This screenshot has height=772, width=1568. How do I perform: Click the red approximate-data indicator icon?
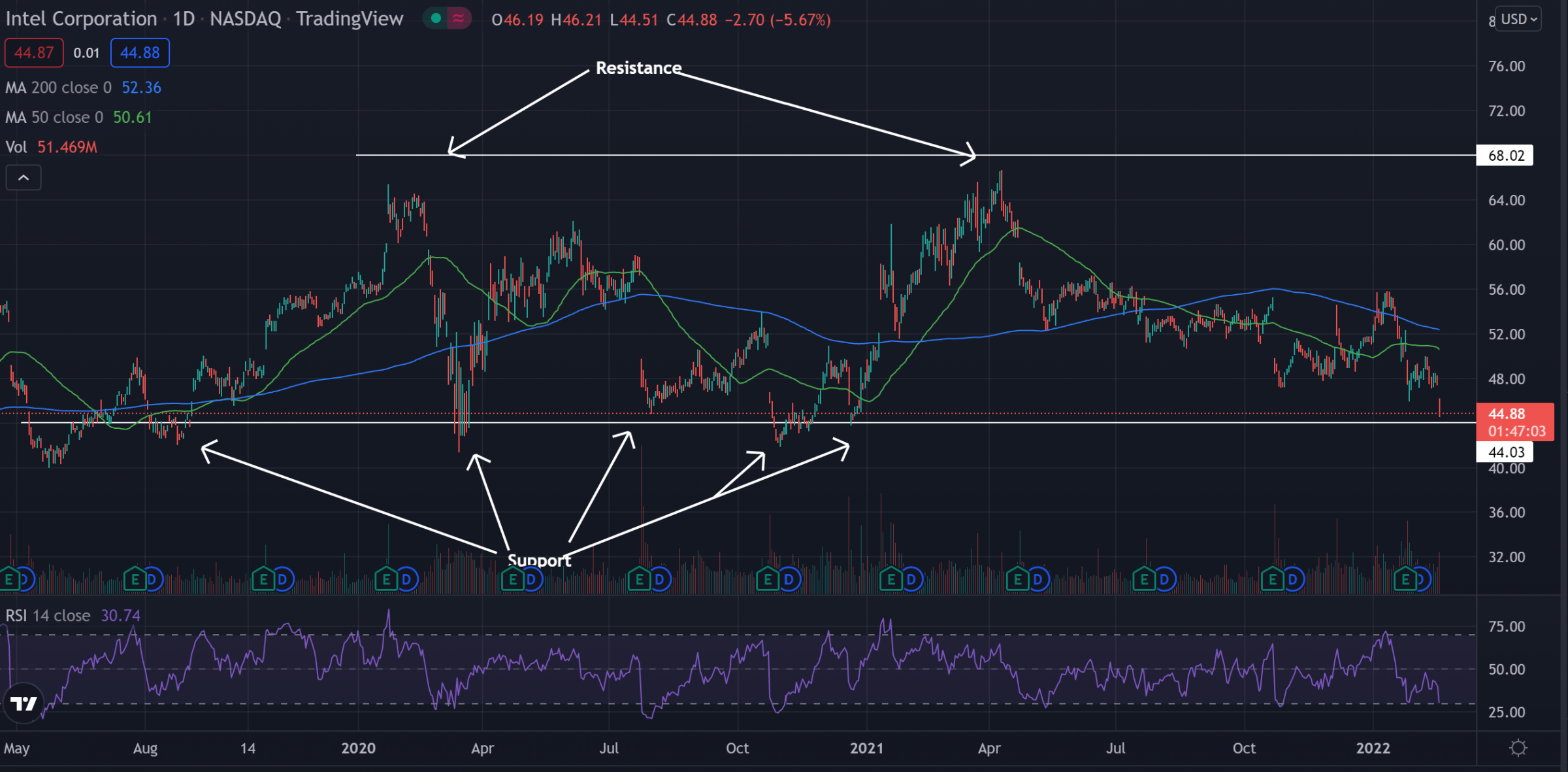[x=459, y=18]
